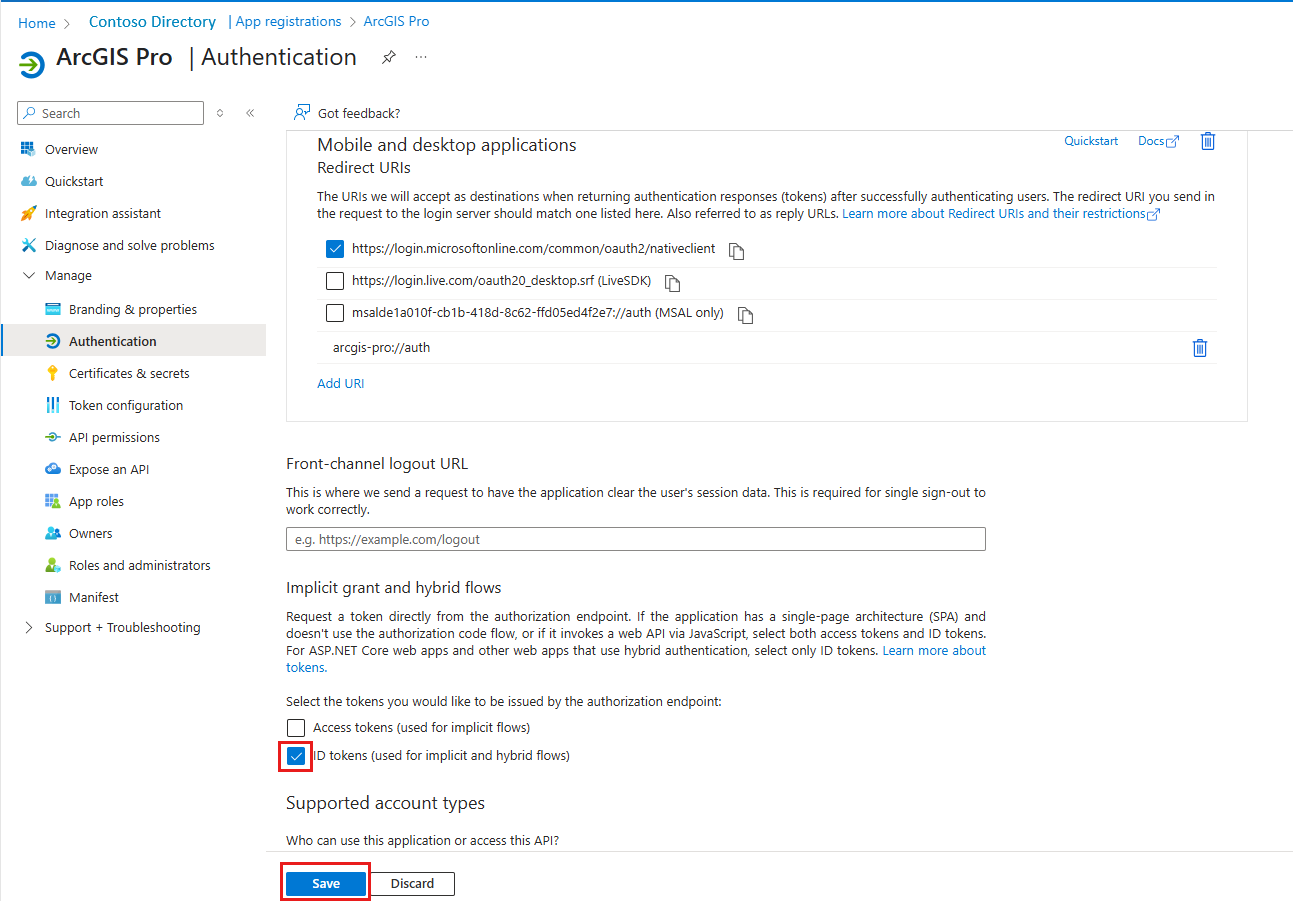Copy the msal MSAL only redirect URI

745,315
